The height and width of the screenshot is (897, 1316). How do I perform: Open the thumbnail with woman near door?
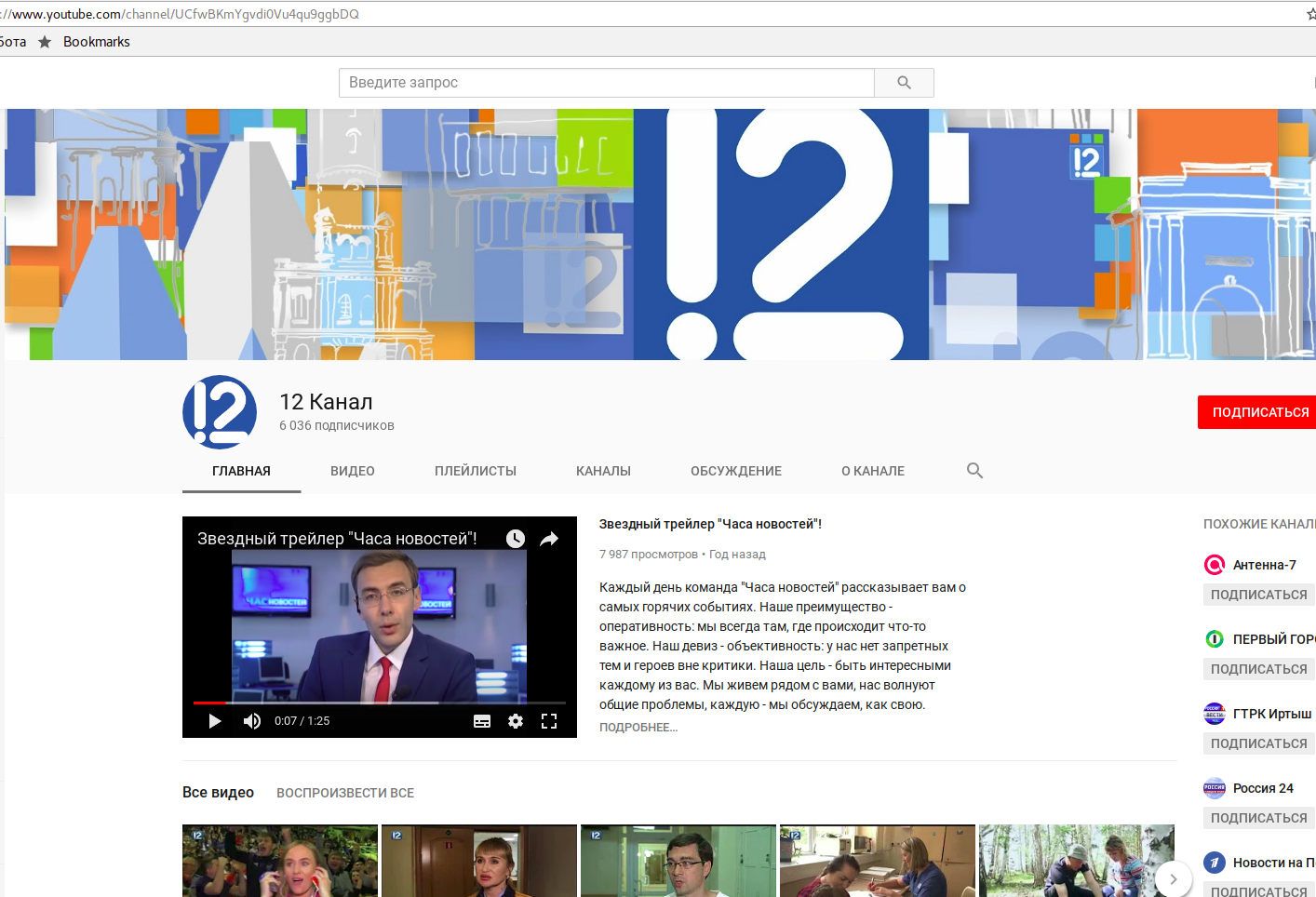pyautogui.click(x=479, y=861)
